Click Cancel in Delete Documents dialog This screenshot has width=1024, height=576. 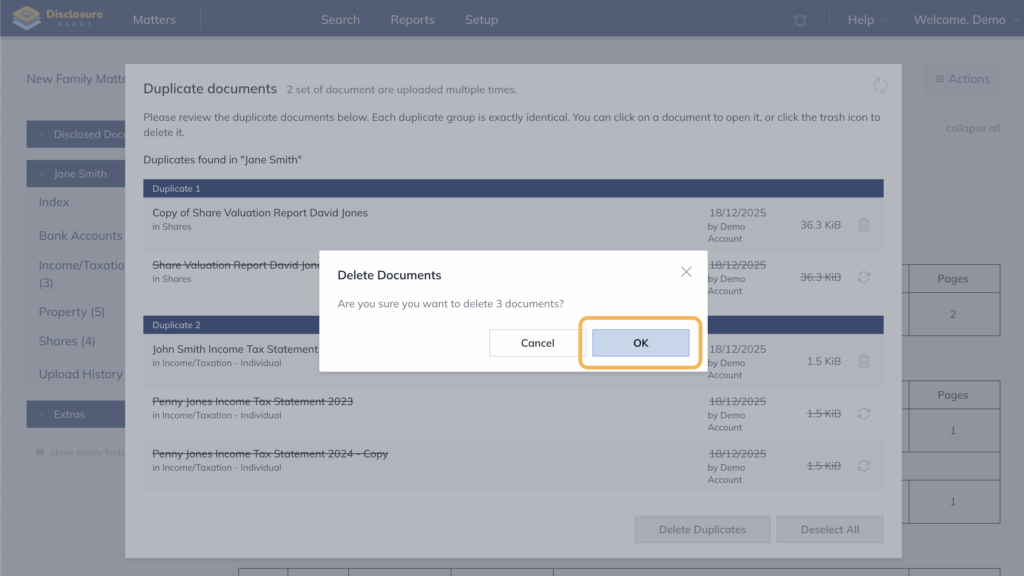point(537,343)
